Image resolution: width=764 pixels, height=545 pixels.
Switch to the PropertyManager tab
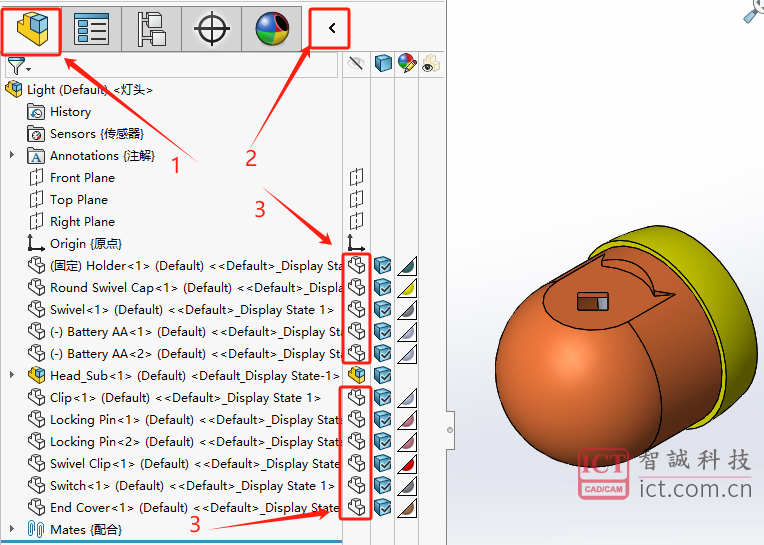(91, 29)
